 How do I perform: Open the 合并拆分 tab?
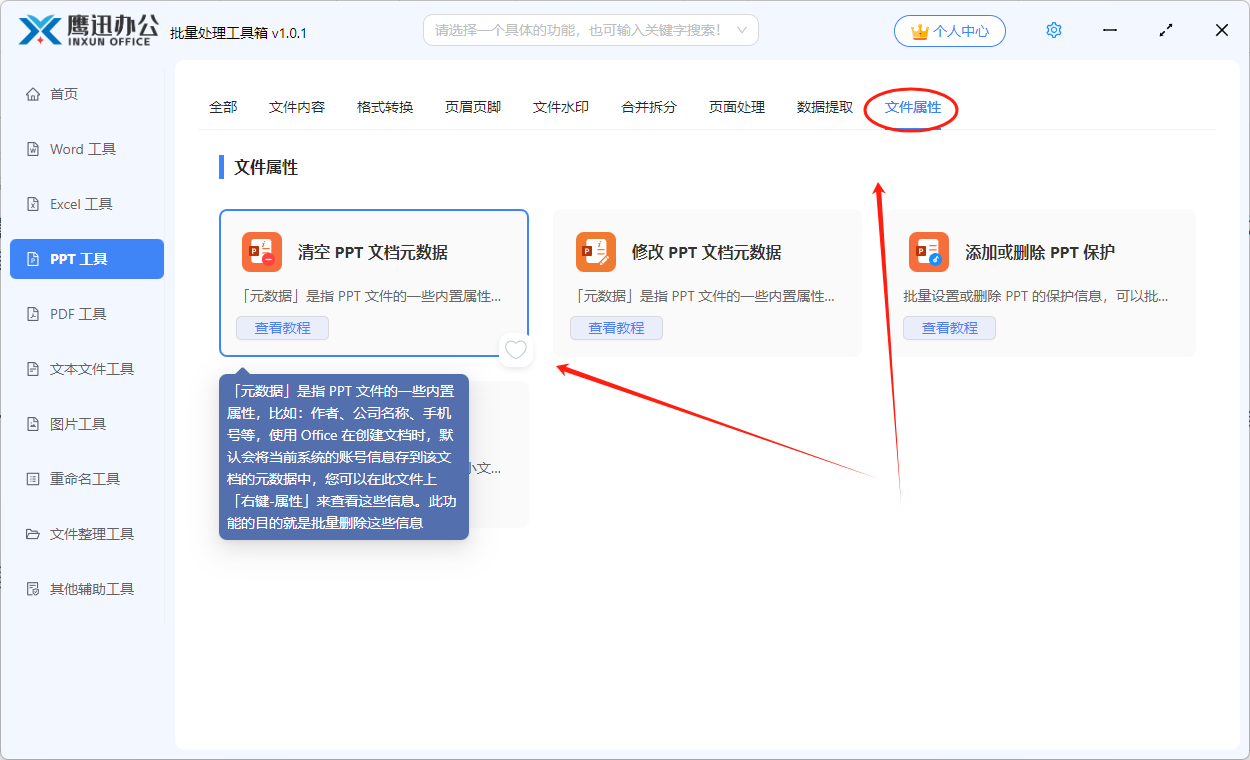pyautogui.click(x=648, y=107)
